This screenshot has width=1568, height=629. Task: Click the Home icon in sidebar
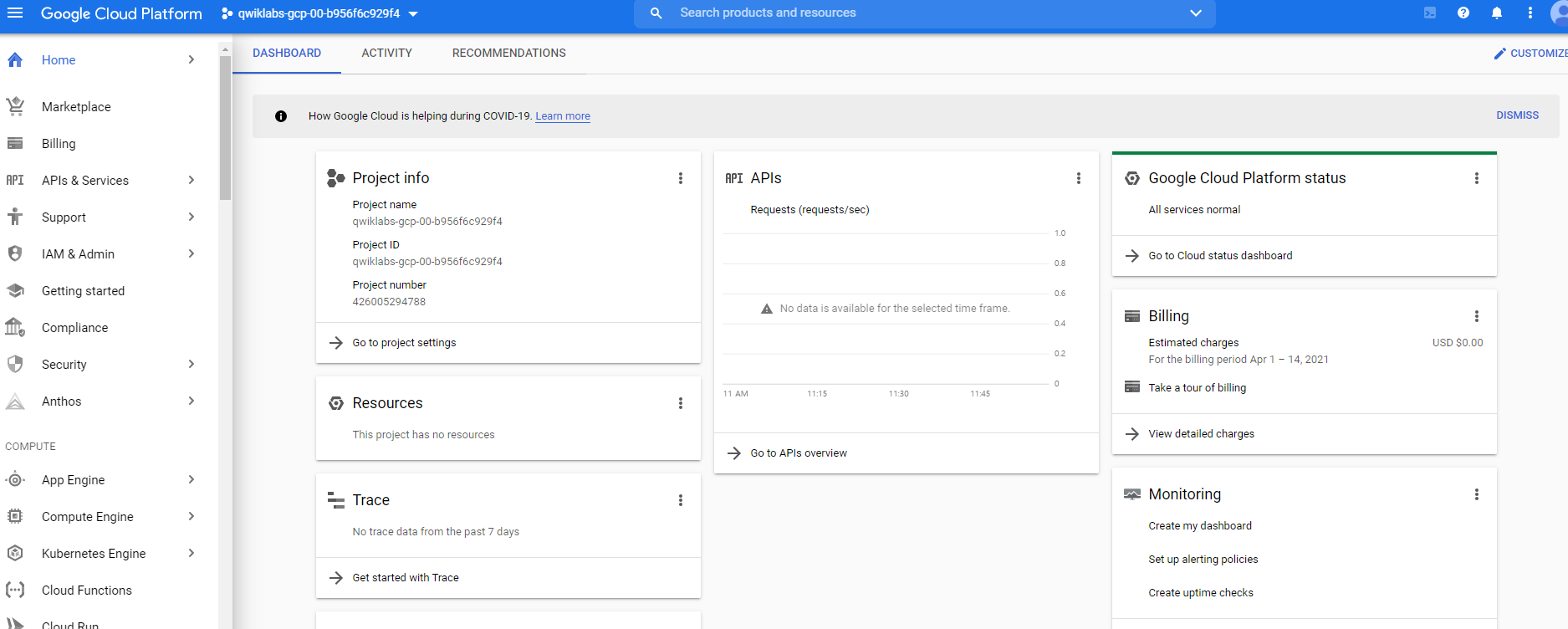(x=15, y=59)
